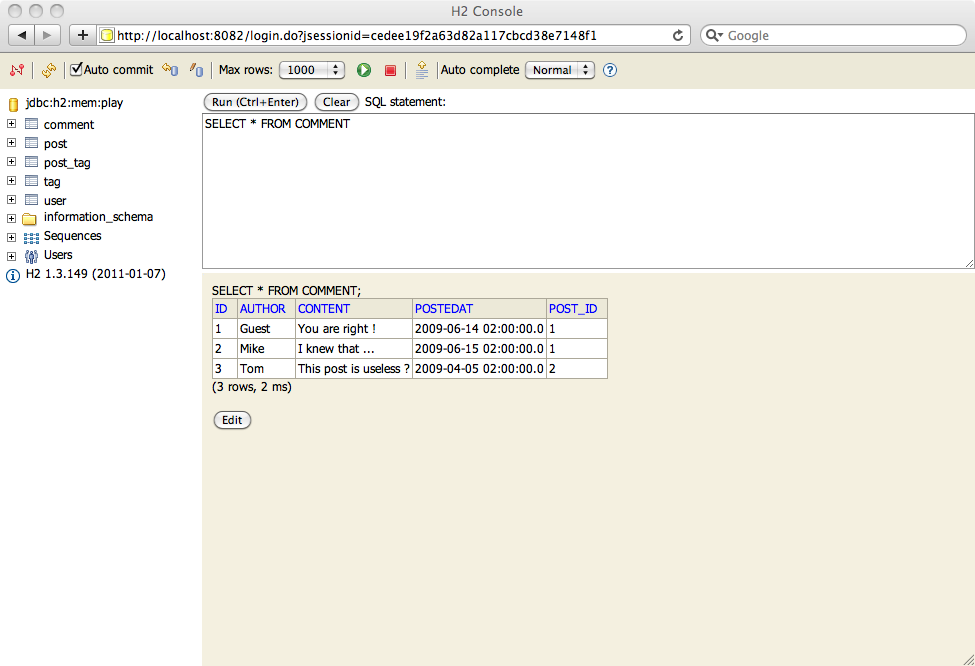Click the Commit icon

[196, 70]
